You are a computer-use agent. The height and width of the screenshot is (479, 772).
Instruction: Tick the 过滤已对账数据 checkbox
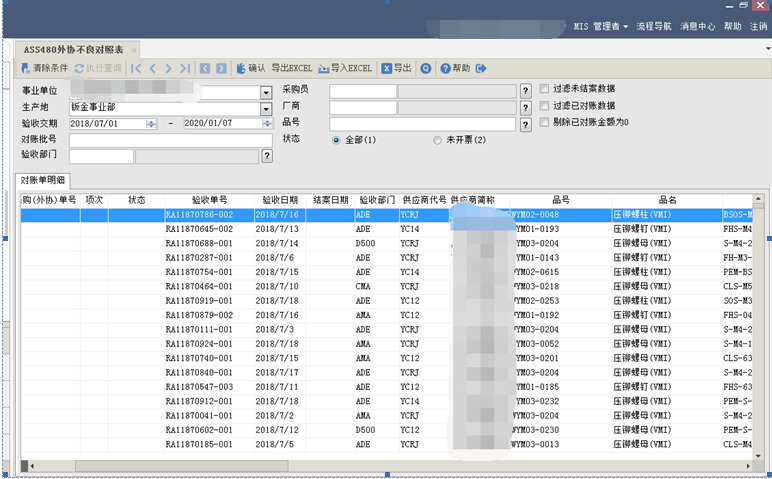(x=544, y=105)
